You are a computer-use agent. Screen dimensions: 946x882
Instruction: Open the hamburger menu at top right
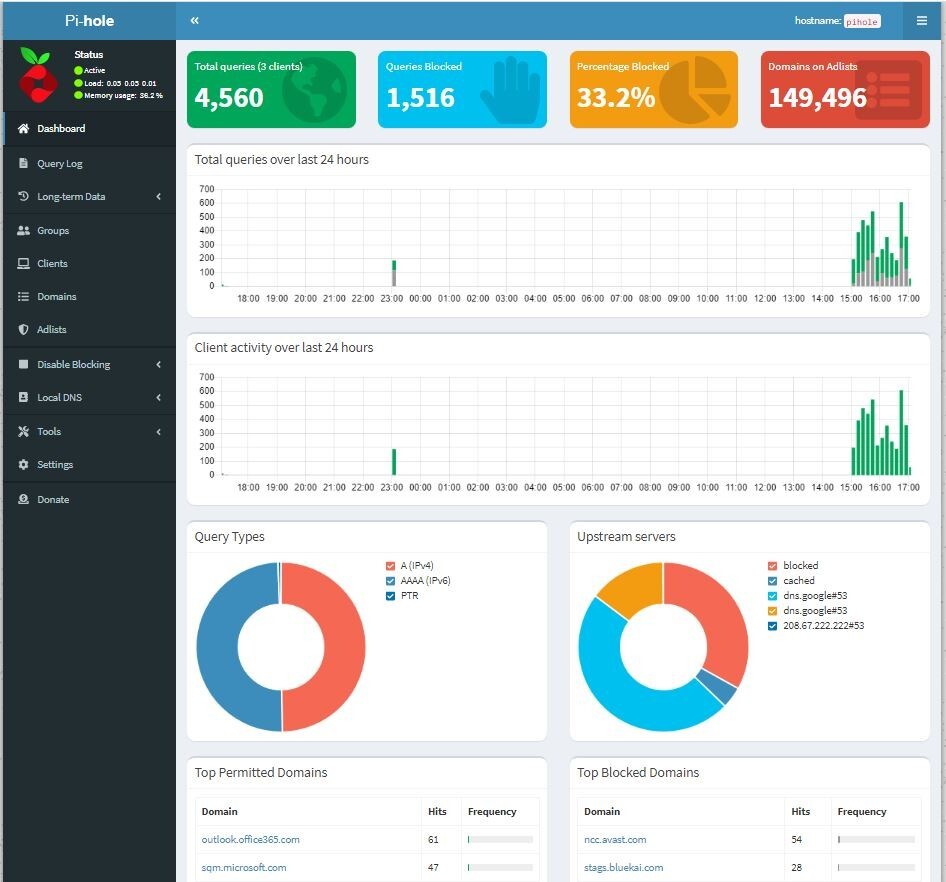922,20
